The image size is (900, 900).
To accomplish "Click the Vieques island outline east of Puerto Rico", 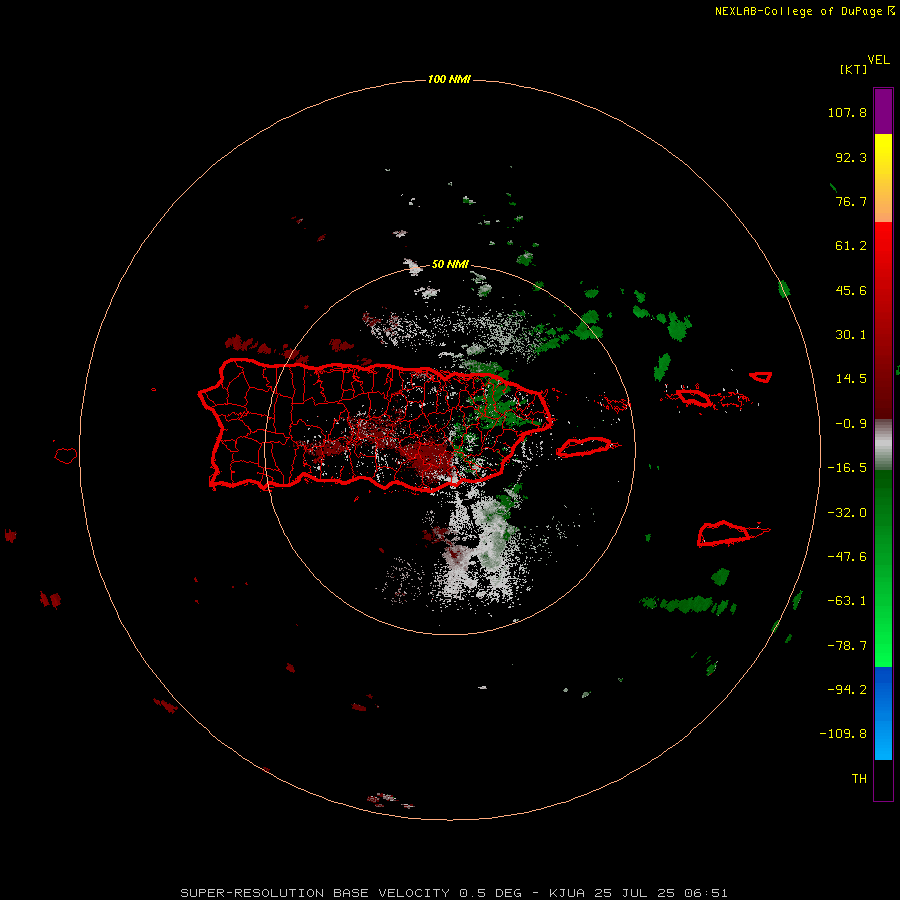I will [x=587, y=447].
